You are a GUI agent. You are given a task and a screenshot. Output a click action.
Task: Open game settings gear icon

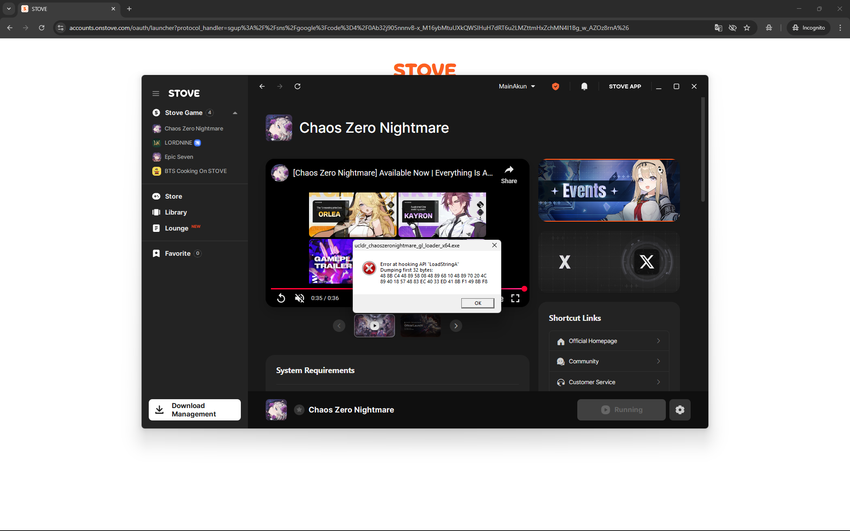680,410
